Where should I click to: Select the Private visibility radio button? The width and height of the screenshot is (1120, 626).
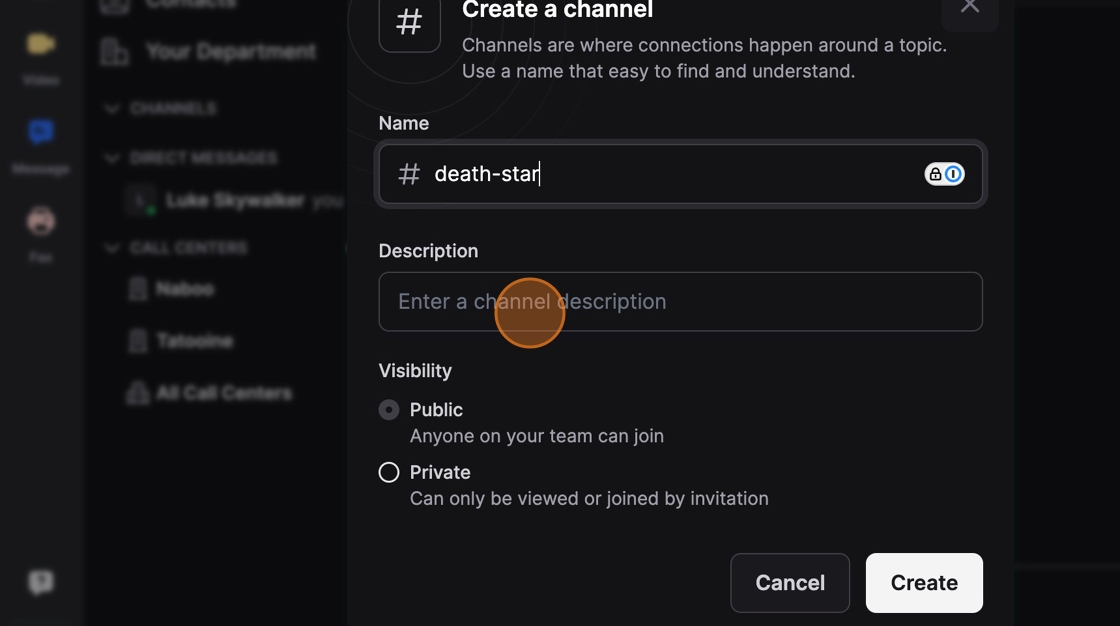(389, 472)
